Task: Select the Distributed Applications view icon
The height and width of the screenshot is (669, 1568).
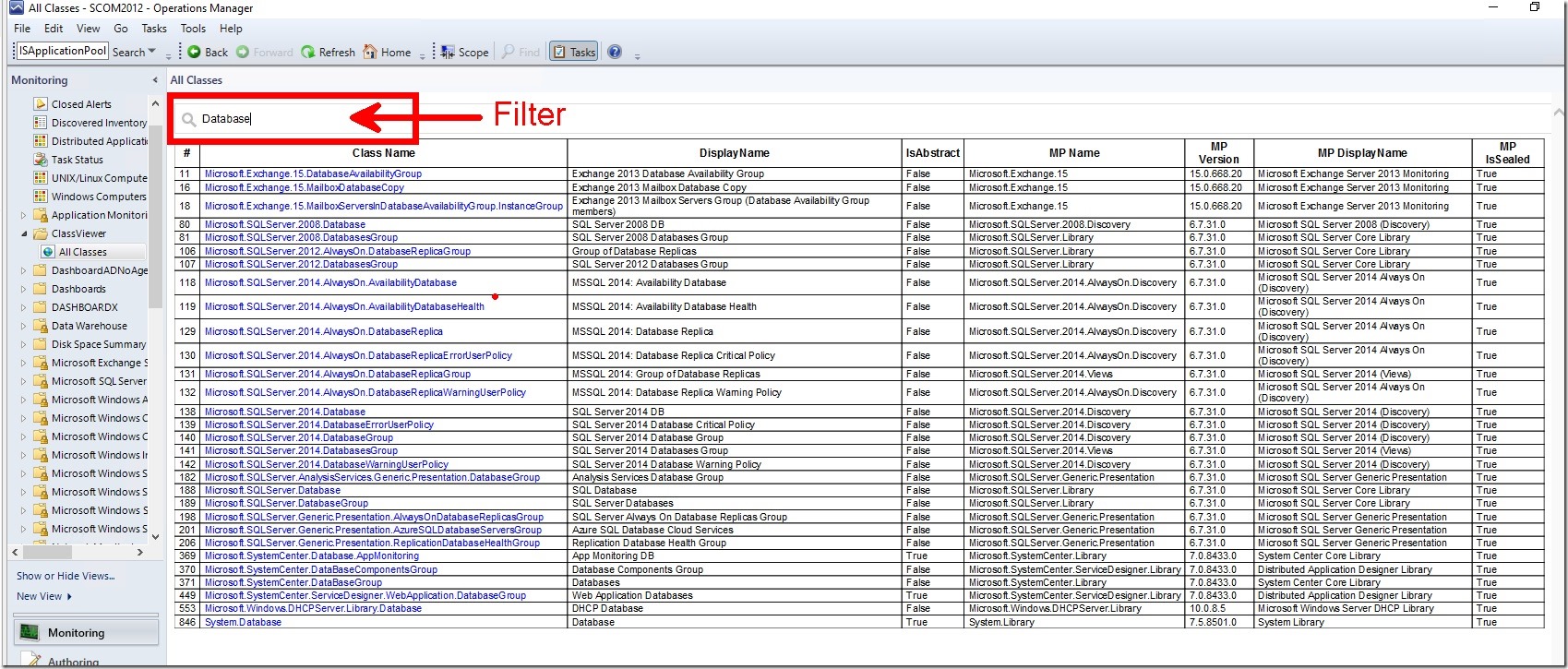Action: [41, 141]
